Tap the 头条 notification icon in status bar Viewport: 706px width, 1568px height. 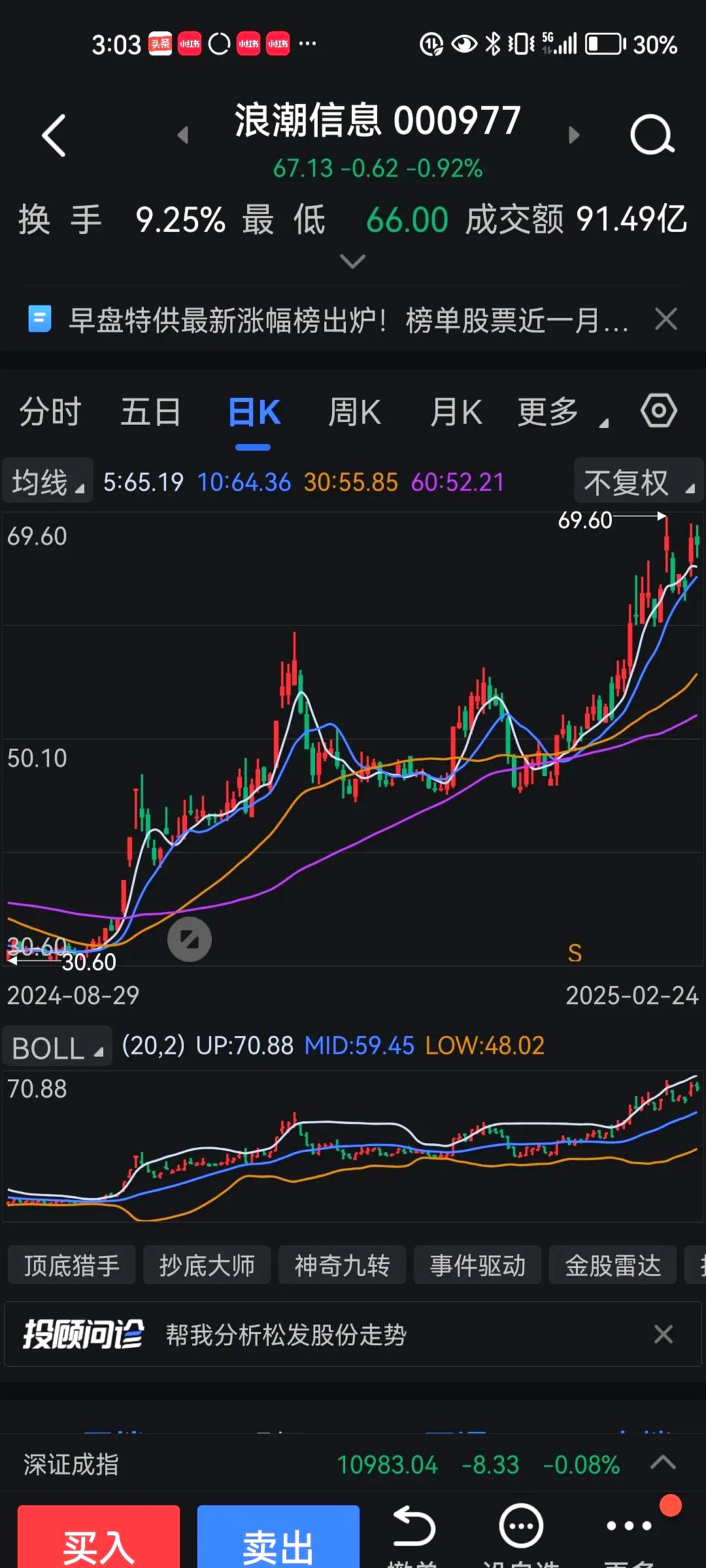pos(160,44)
